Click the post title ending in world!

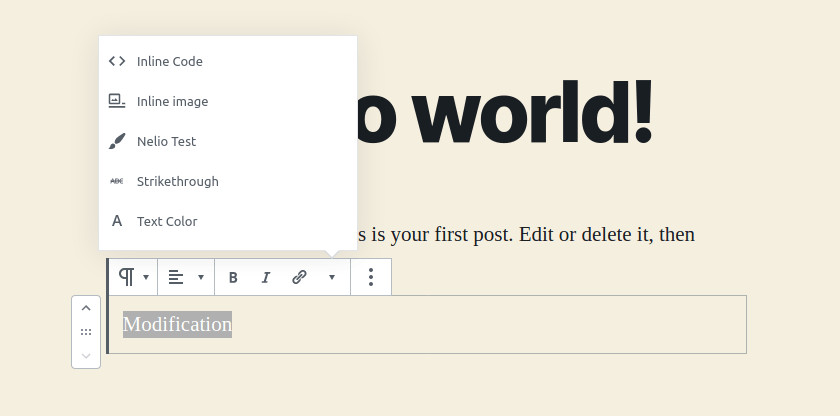[505, 112]
